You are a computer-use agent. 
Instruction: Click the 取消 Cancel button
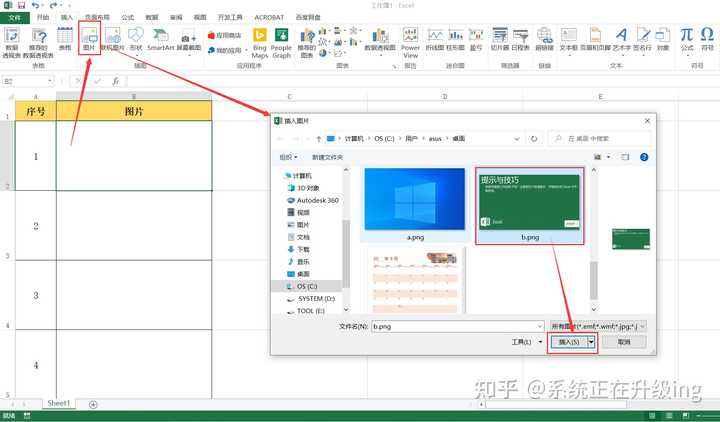point(624,342)
